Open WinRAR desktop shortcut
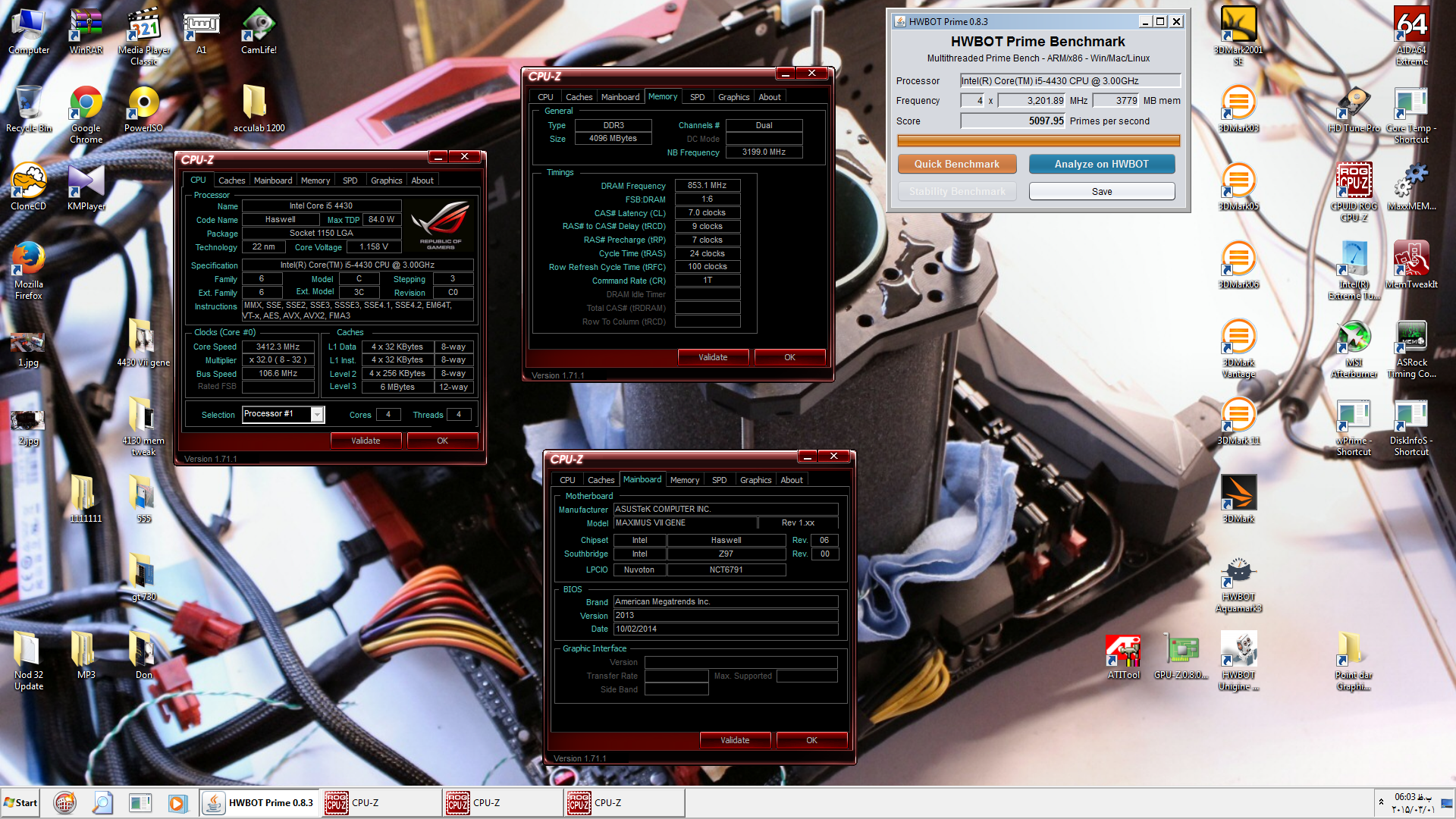 [x=86, y=30]
